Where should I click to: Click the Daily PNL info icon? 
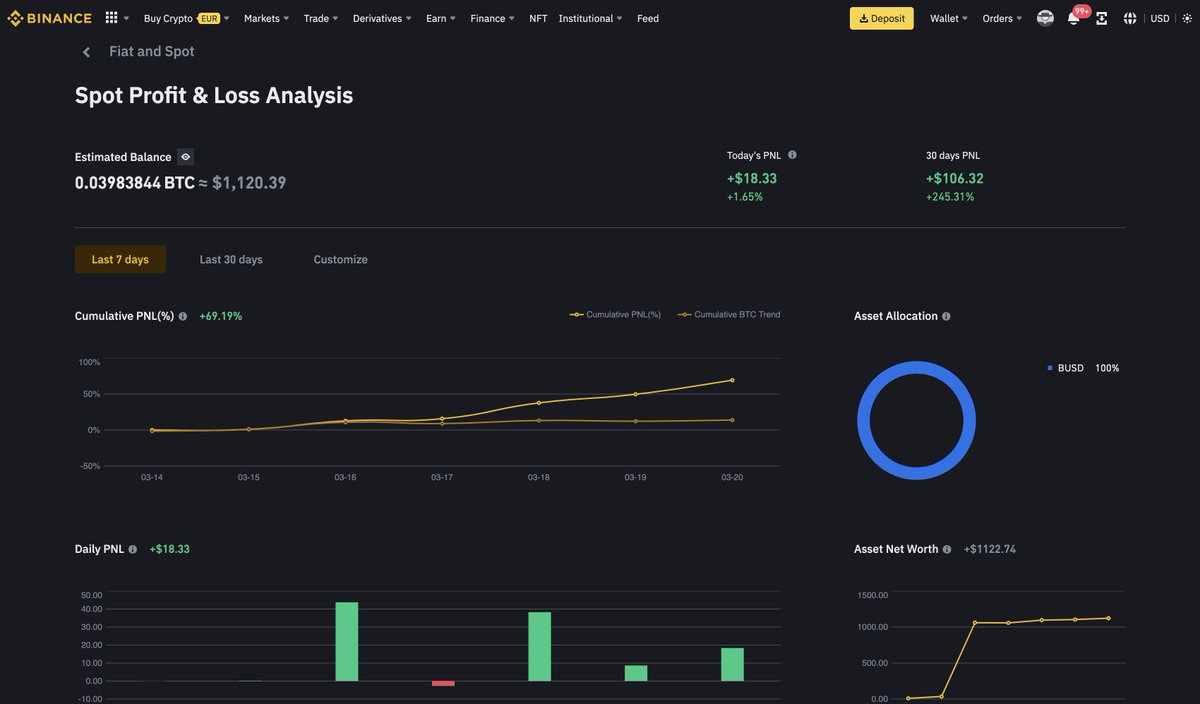click(x=133, y=549)
